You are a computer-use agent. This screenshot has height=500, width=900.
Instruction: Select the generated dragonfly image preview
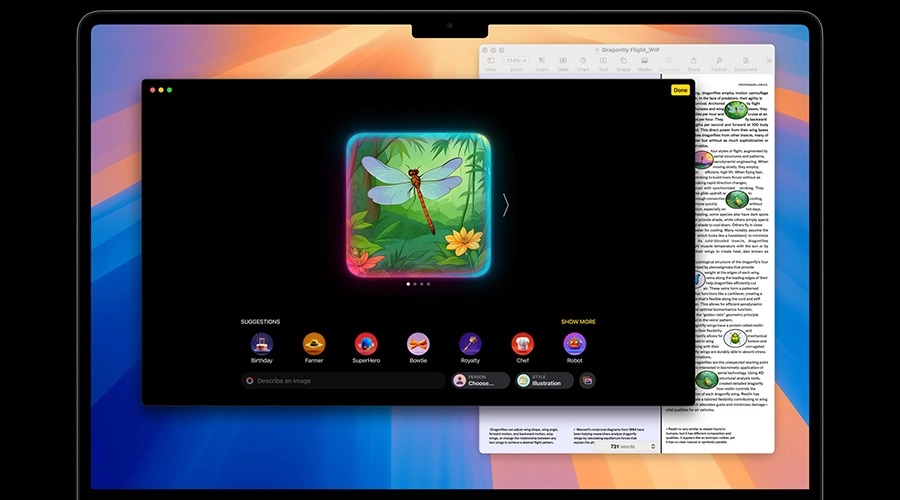coord(418,205)
